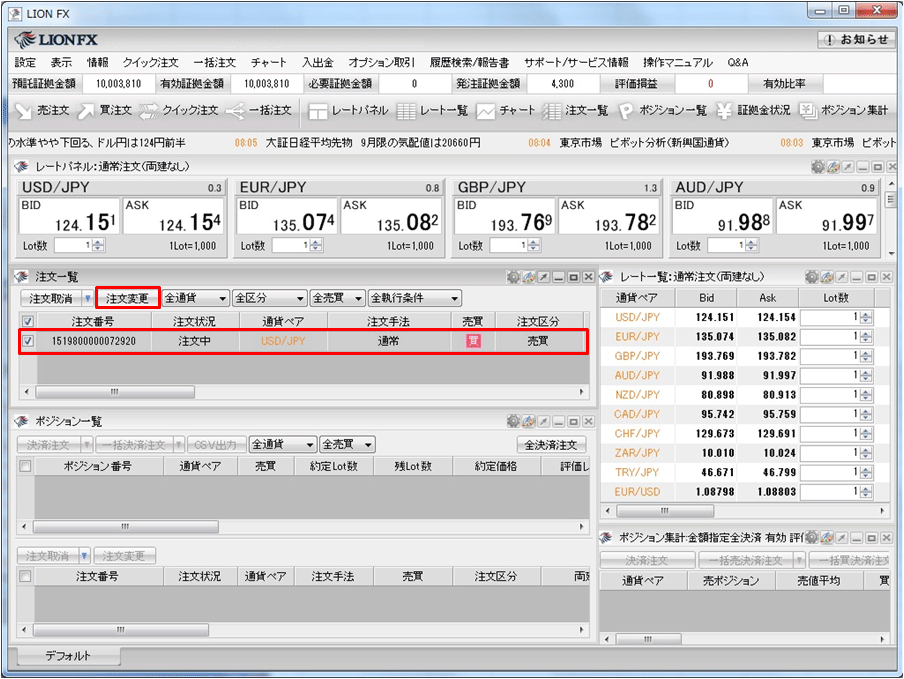
Task: Launch 一括注文 from the icon toolbar
Action: click(258, 110)
